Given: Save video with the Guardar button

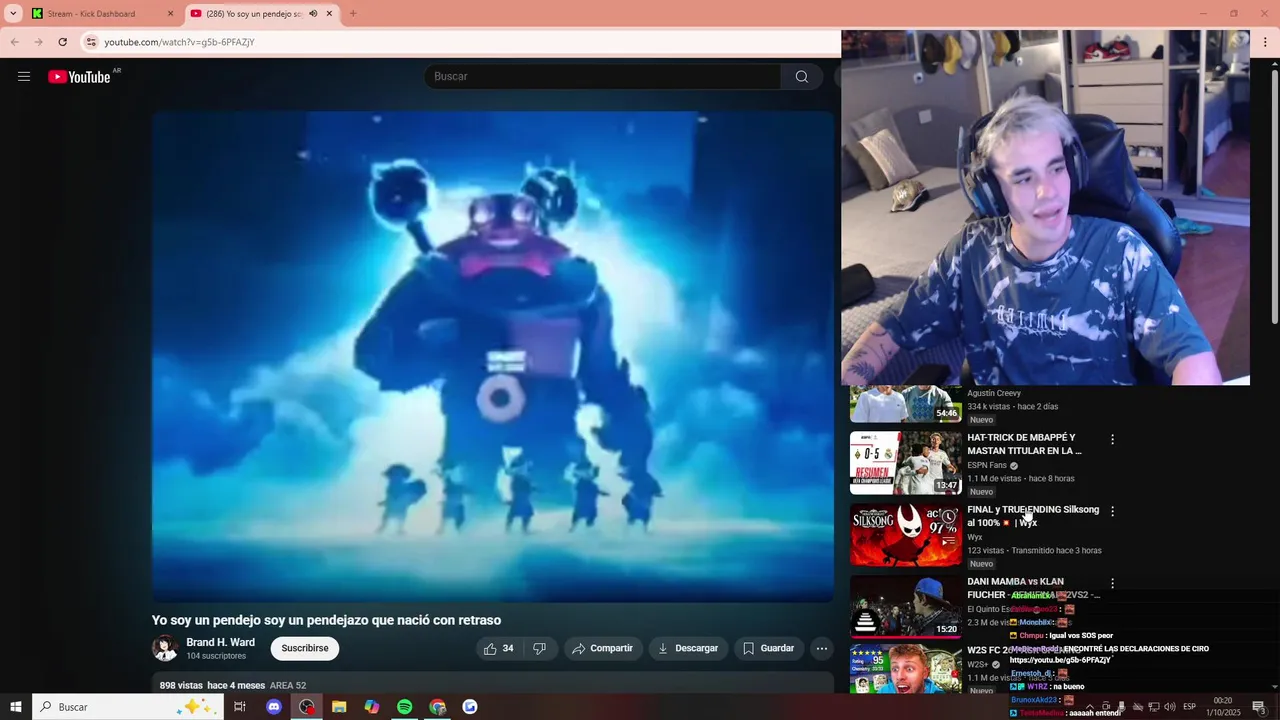Looking at the screenshot, I should tap(768, 648).
